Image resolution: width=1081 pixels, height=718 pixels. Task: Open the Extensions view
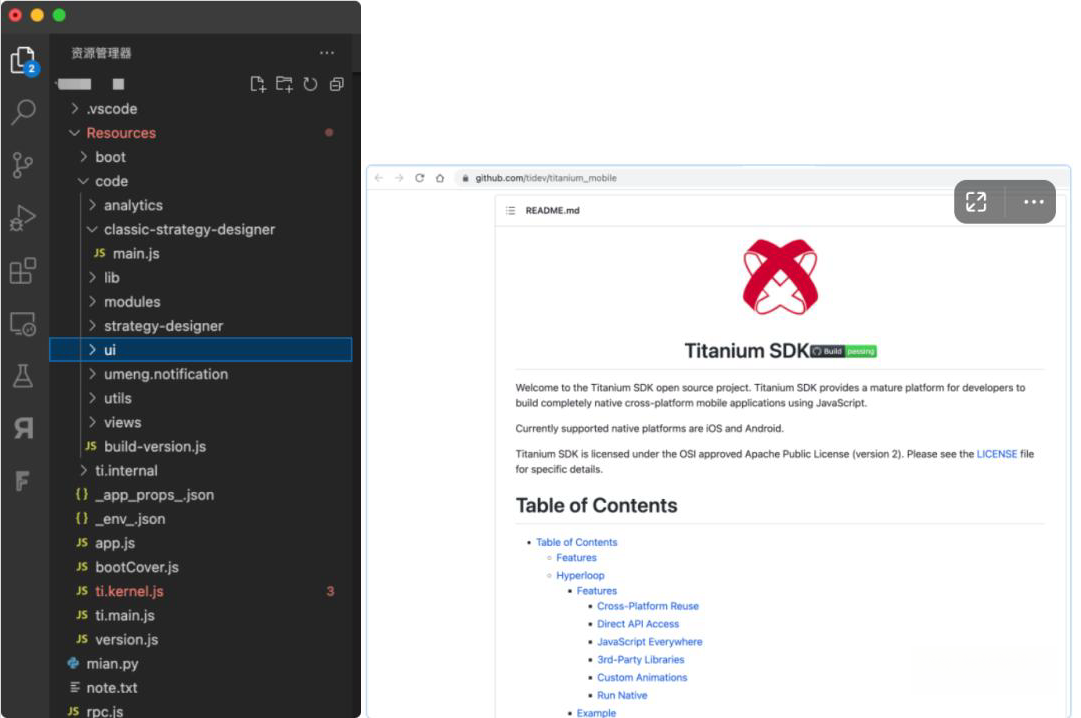23,270
